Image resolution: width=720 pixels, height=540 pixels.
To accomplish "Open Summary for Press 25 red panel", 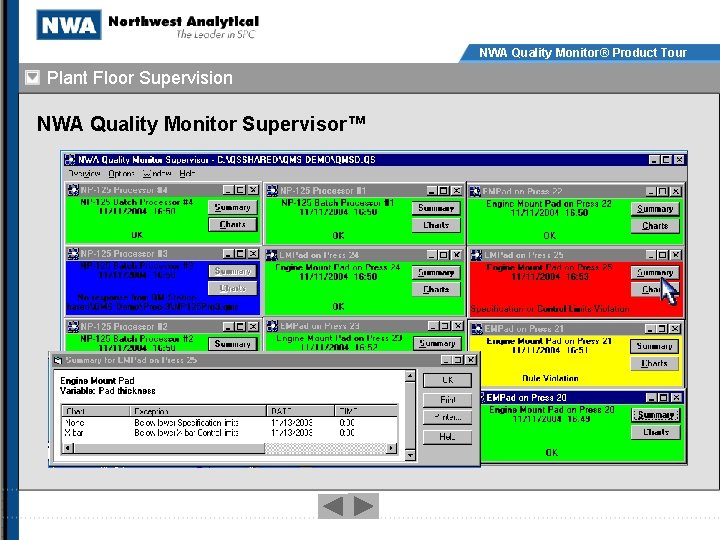I will [x=655, y=272].
